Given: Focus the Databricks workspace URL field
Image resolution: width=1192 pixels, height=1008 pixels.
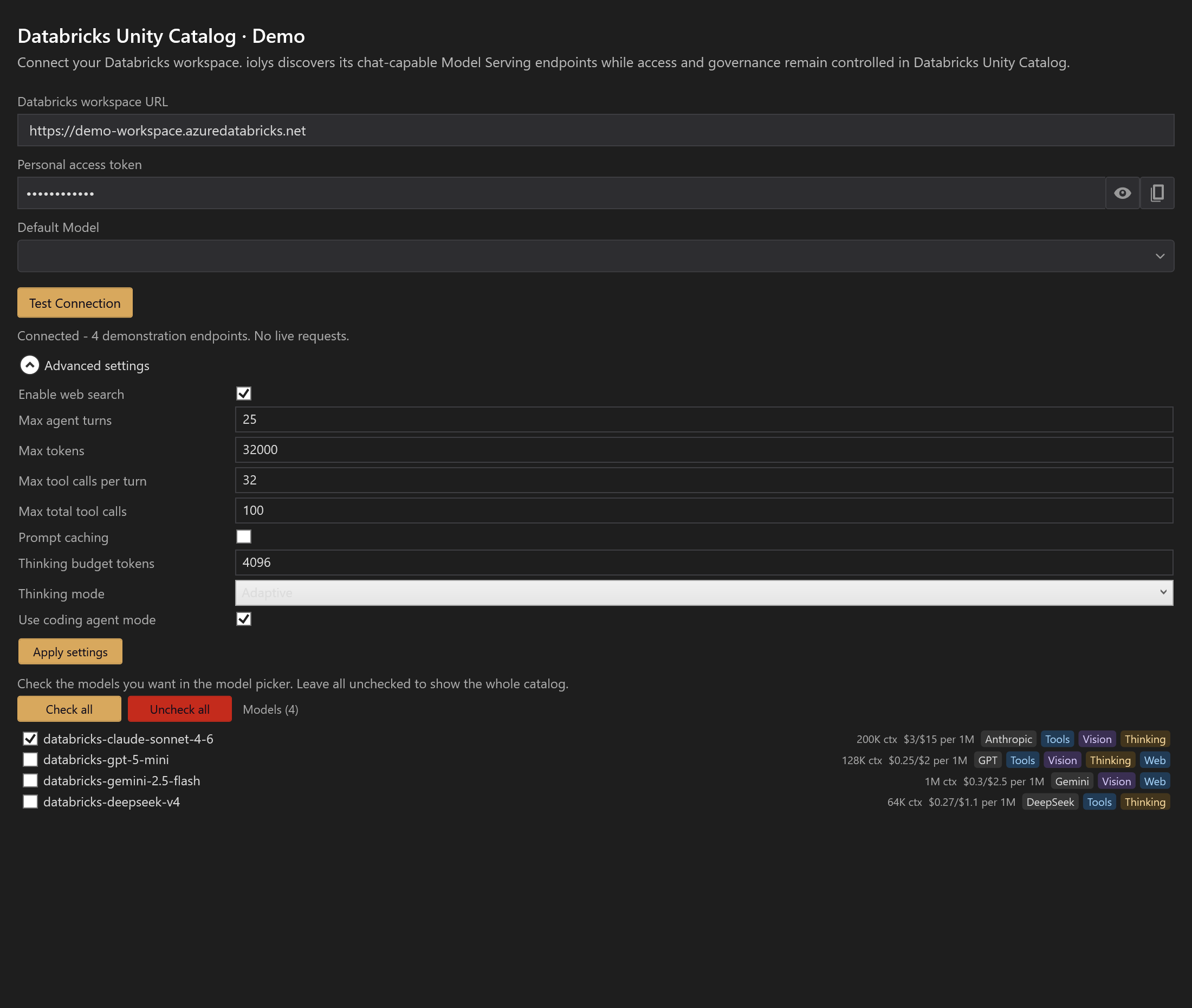Looking at the screenshot, I should tap(595, 130).
